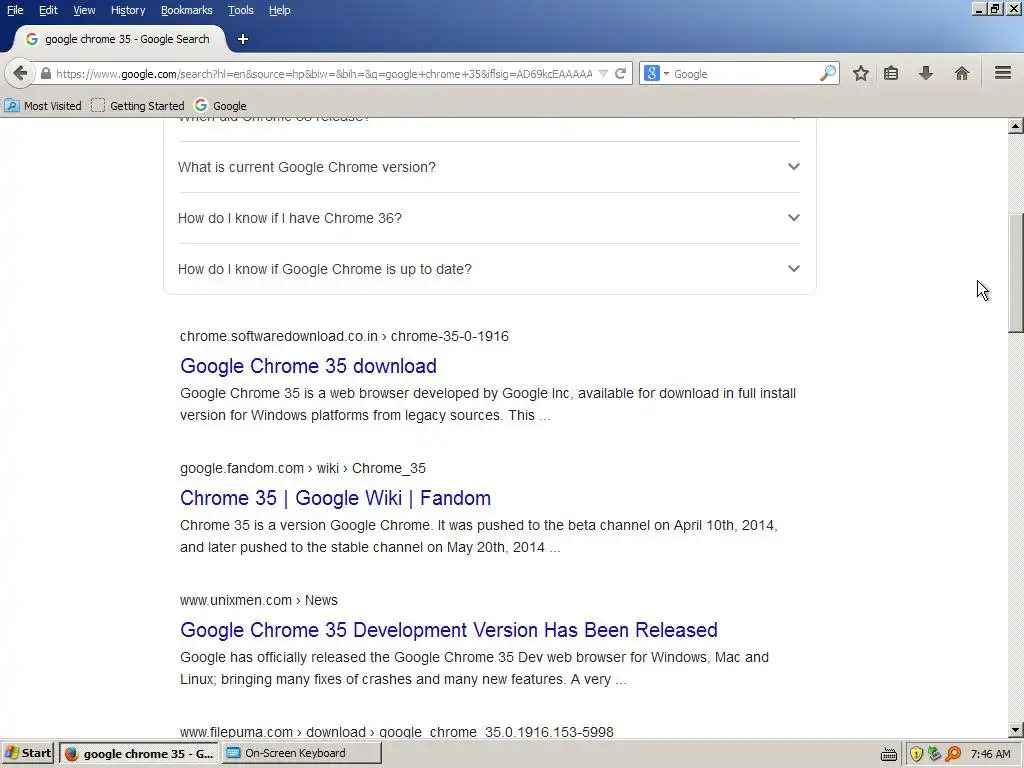Image resolution: width=1024 pixels, height=768 pixels.
Task: Open the Most Visited bookmarks folder
Action: [x=43, y=106]
